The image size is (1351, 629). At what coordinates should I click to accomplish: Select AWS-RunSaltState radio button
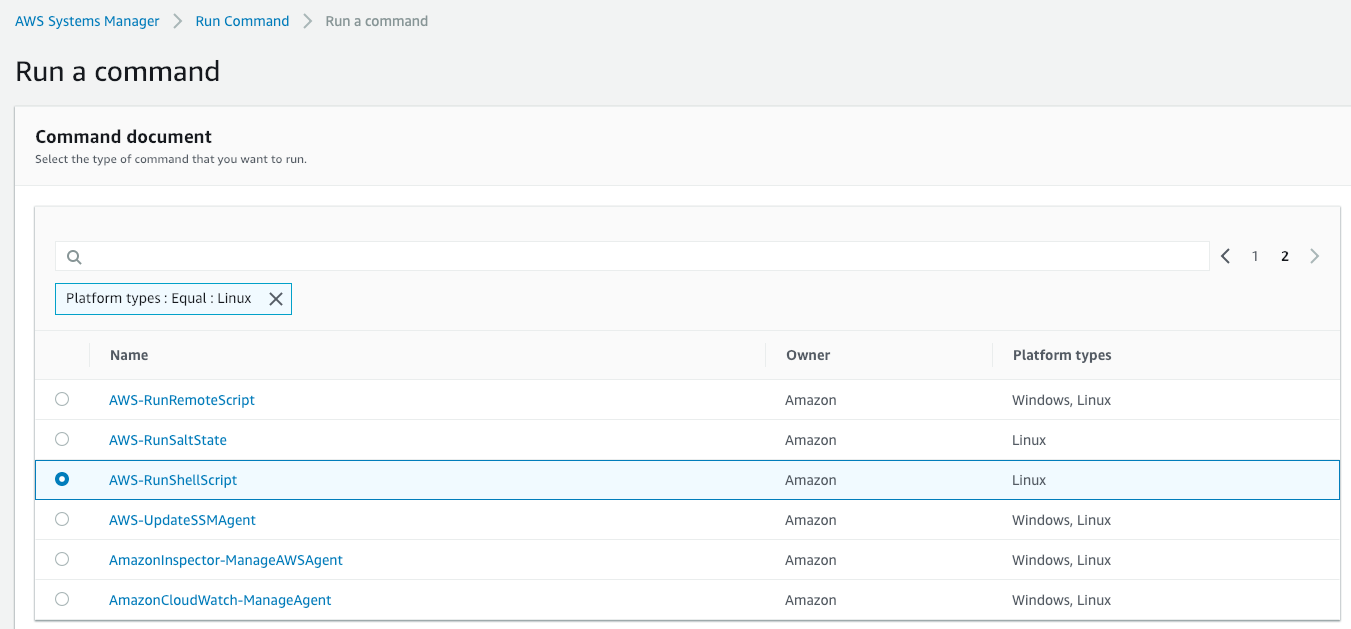62,439
